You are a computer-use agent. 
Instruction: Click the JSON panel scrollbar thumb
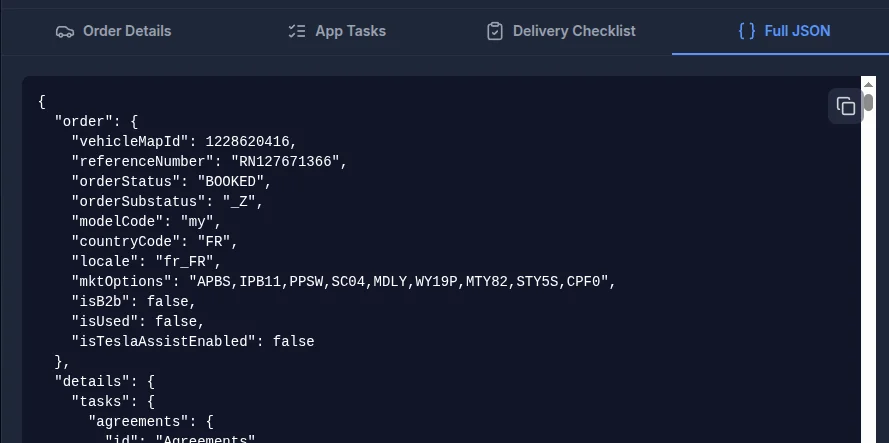[x=868, y=102]
